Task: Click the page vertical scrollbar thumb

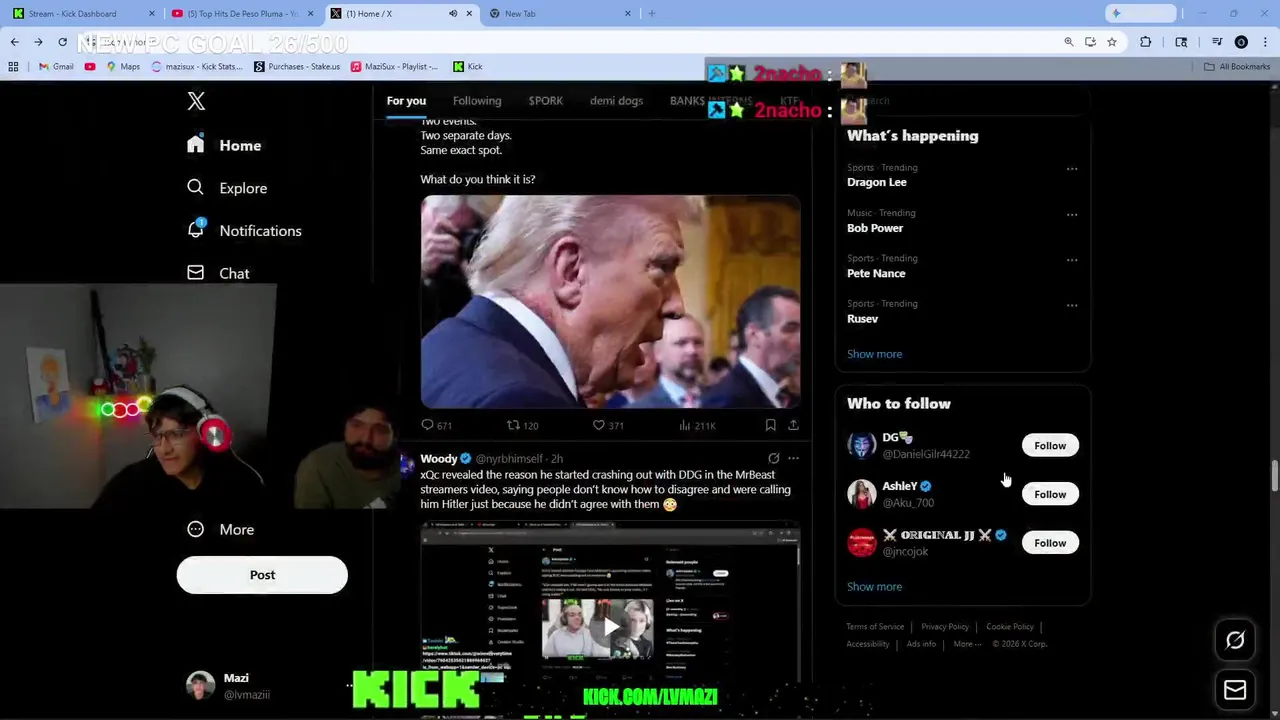Action: [x=1274, y=476]
